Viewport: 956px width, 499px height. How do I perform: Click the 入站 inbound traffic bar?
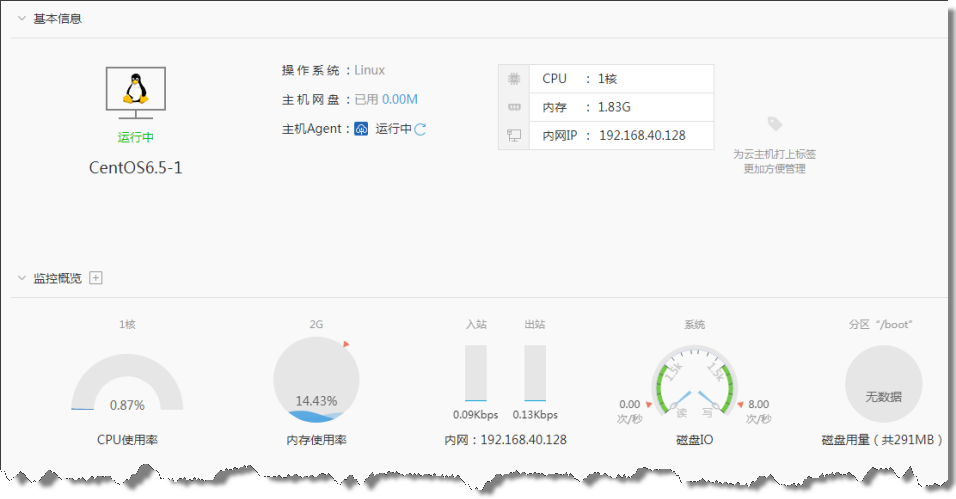click(x=476, y=374)
